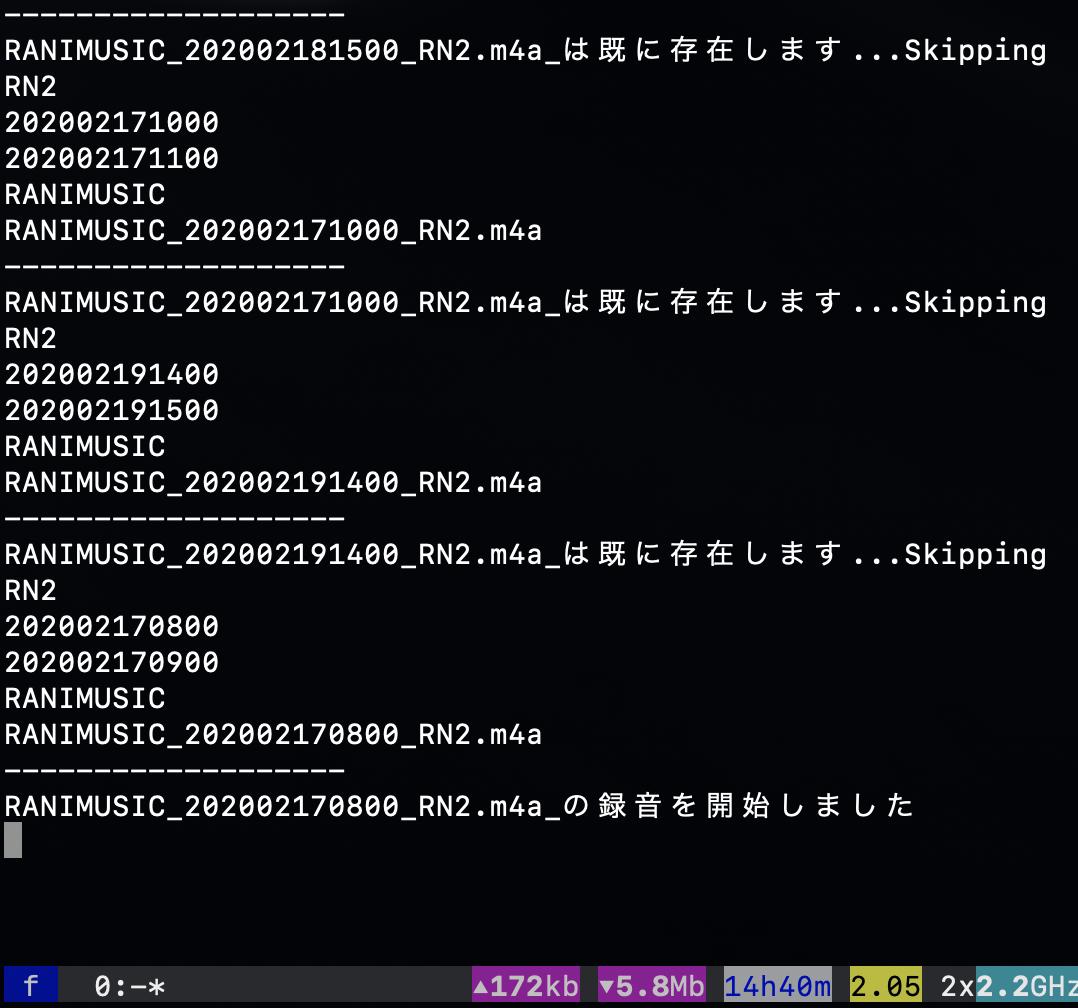The width and height of the screenshot is (1078, 1008).
Task: Click the load average indicator showing 2.05
Action: click(x=885, y=986)
